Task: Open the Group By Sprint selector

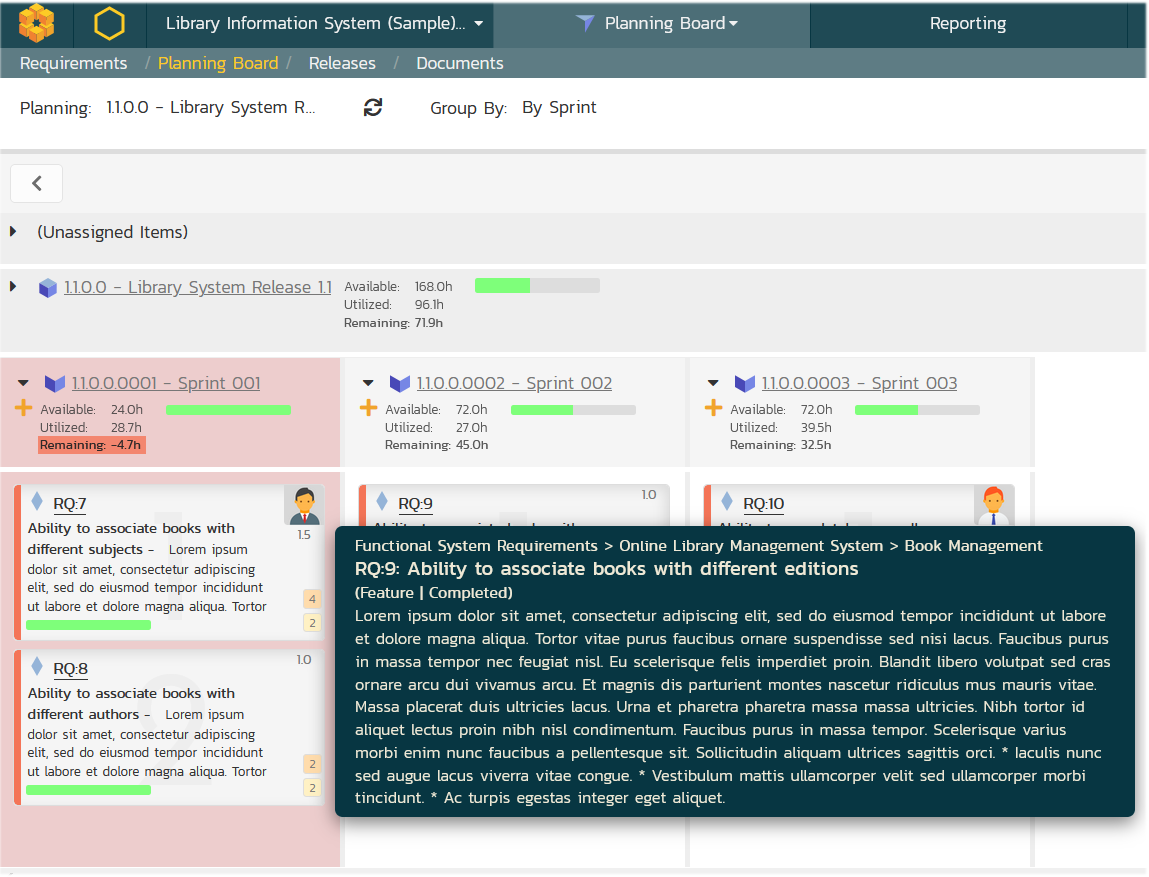Action: pos(559,108)
